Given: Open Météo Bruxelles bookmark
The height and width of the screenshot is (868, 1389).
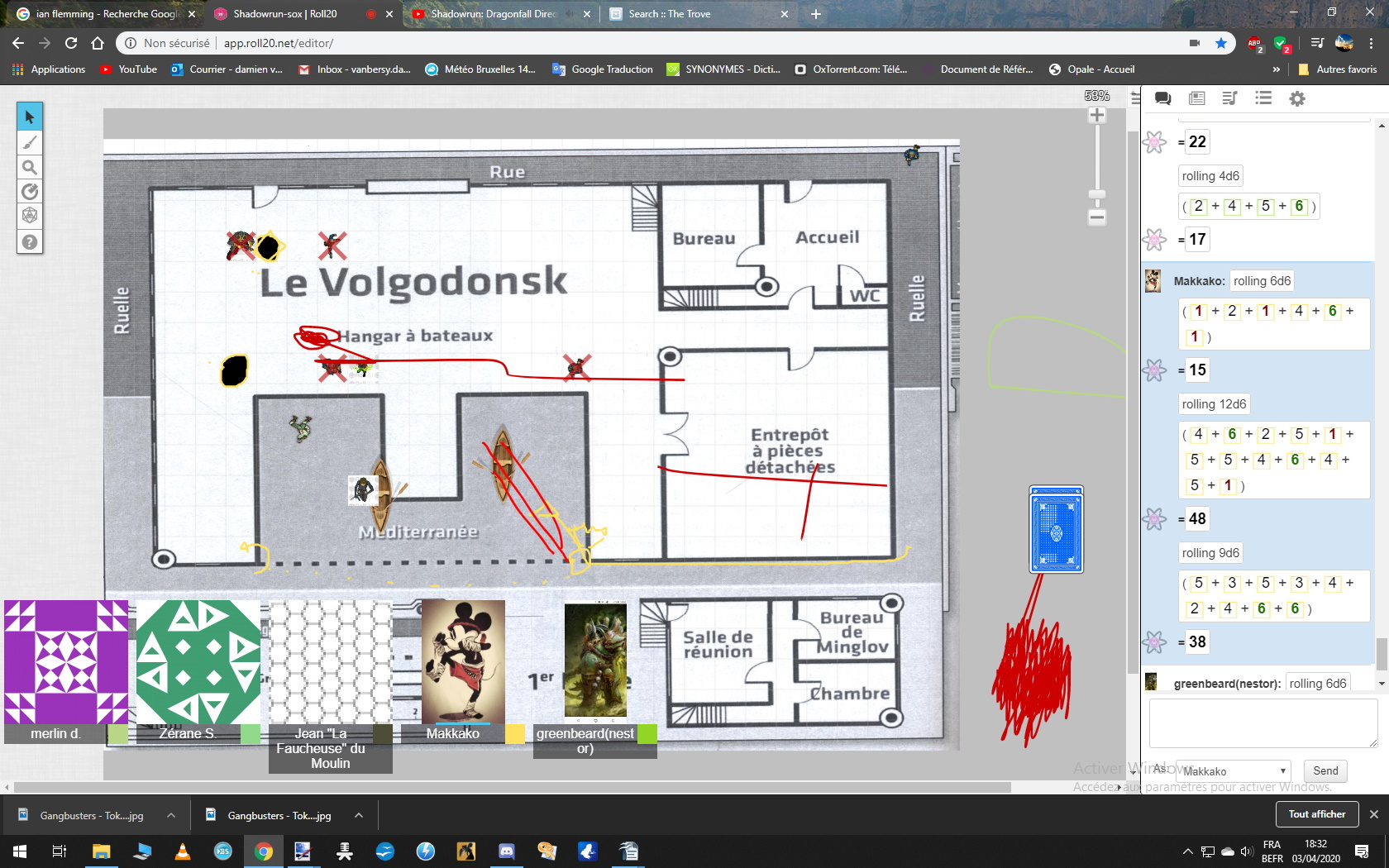Looking at the screenshot, I should pos(480,69).
